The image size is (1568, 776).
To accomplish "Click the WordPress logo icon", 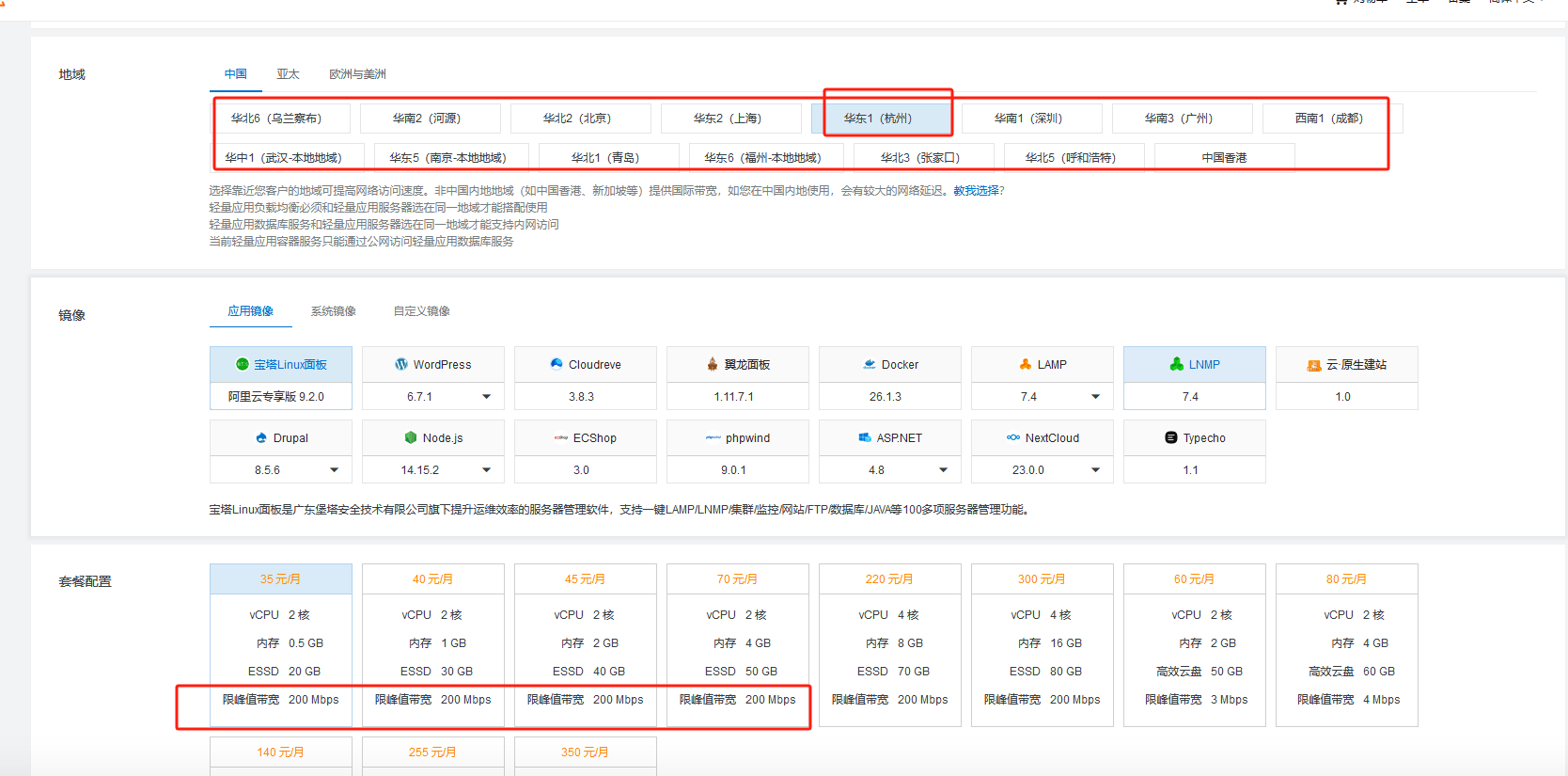I will coord(401,364).
